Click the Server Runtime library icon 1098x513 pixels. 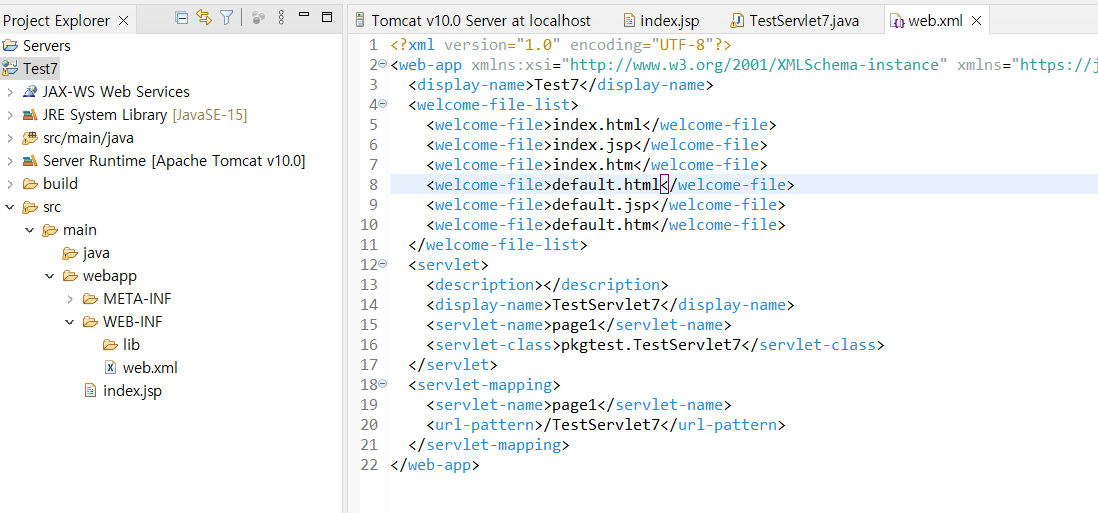click(29, 161)
